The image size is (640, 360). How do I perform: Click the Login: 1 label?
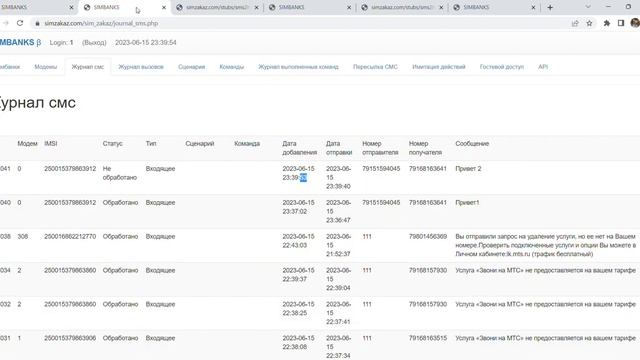[x=61, y=42]
